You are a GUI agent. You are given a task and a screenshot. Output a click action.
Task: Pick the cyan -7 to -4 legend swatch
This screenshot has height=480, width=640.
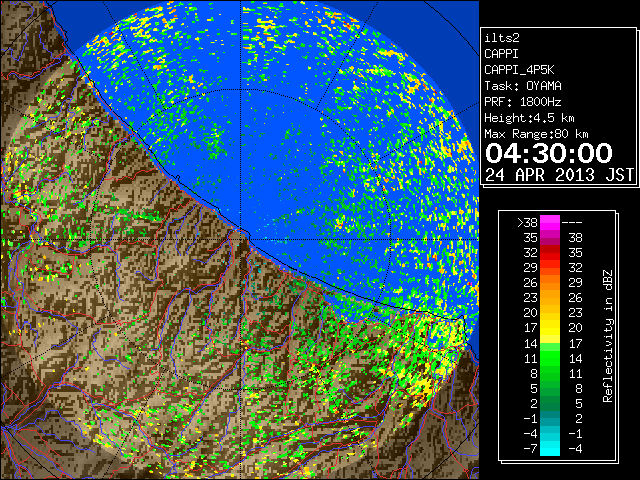(550, 448)
